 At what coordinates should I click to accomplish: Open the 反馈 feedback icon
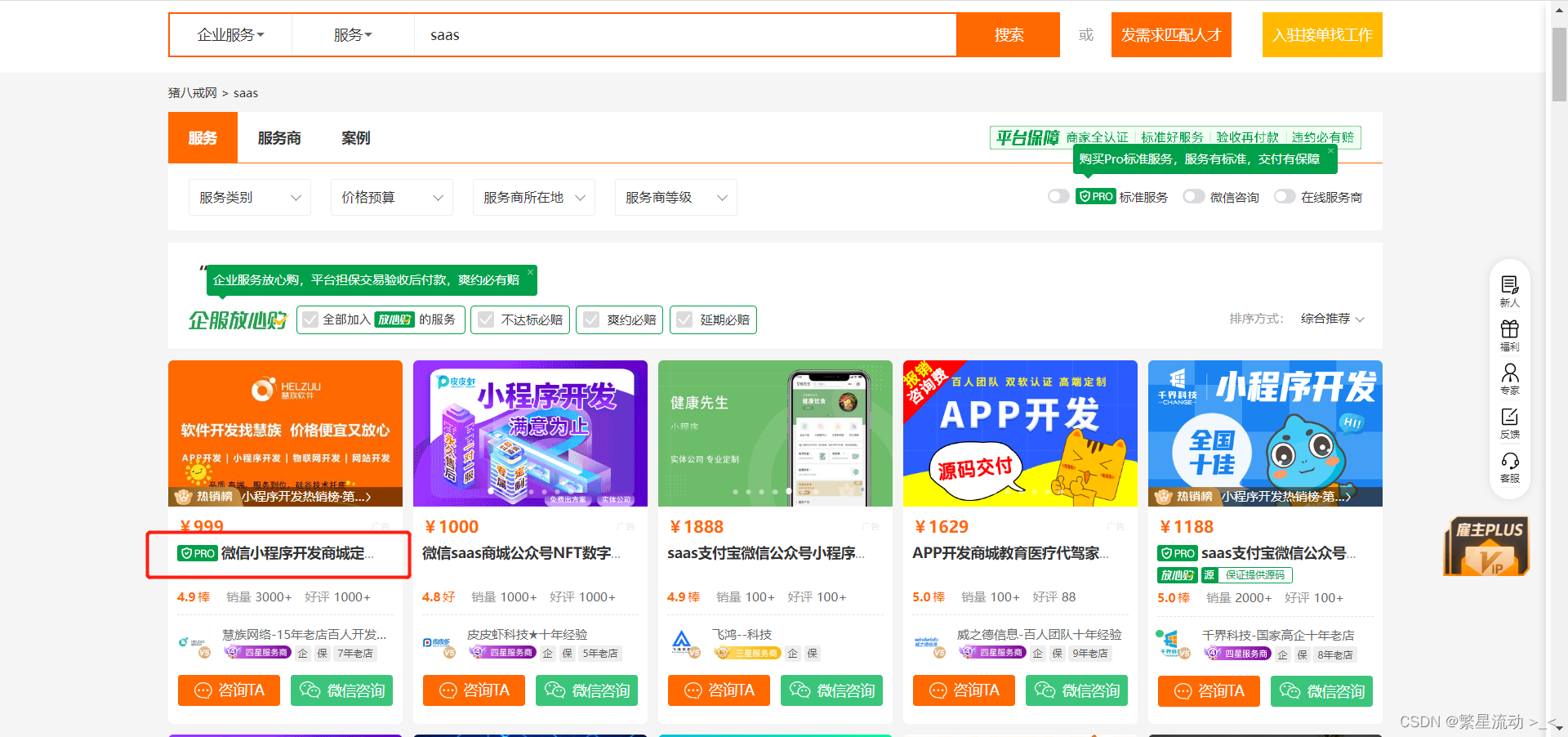point(1509,423)
